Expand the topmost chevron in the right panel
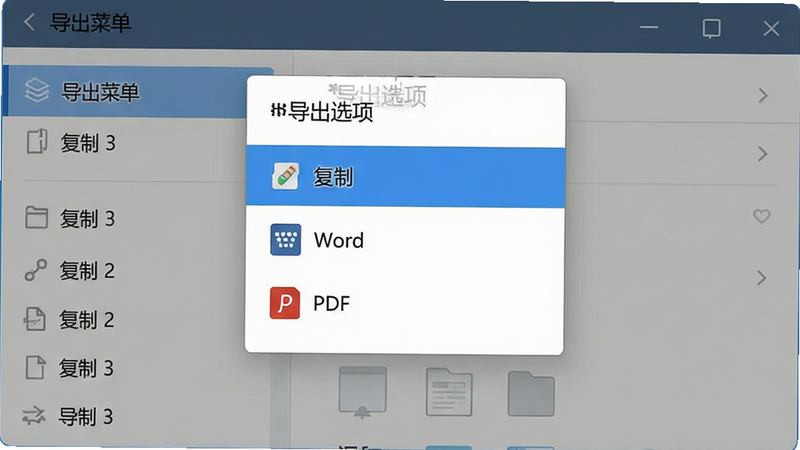Image resolution: width=800 pixels, height=450 pixels. tap(763, 95)
